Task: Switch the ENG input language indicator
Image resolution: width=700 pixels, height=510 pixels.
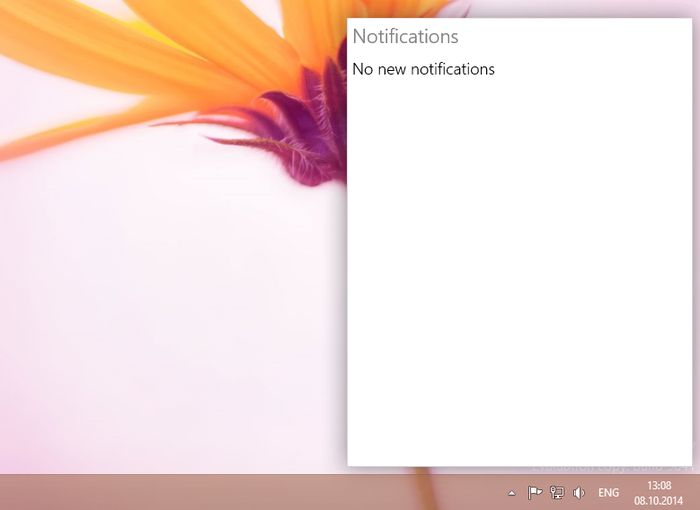Action: (x=608, y=493)
